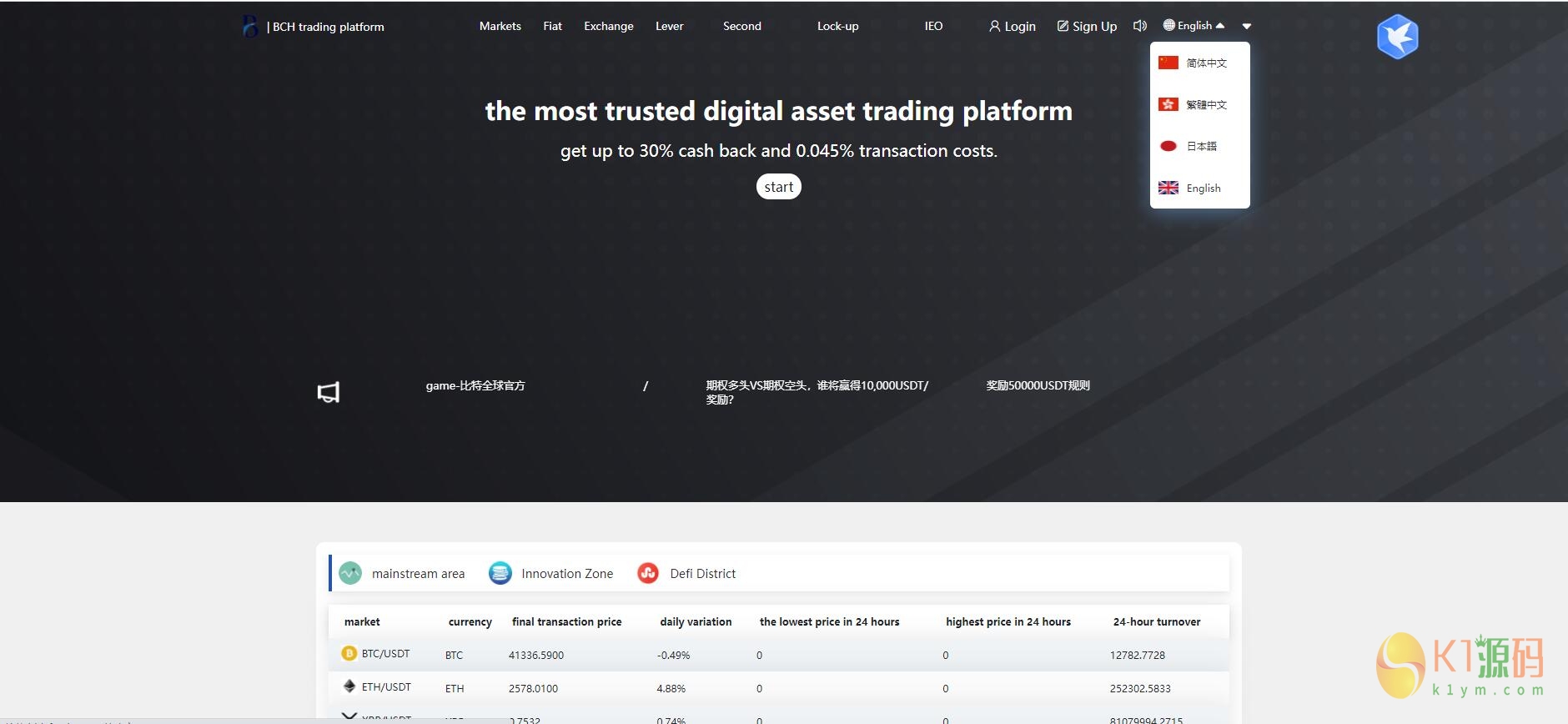Click the -0.49% daily variation

click(x=673, y=656)
